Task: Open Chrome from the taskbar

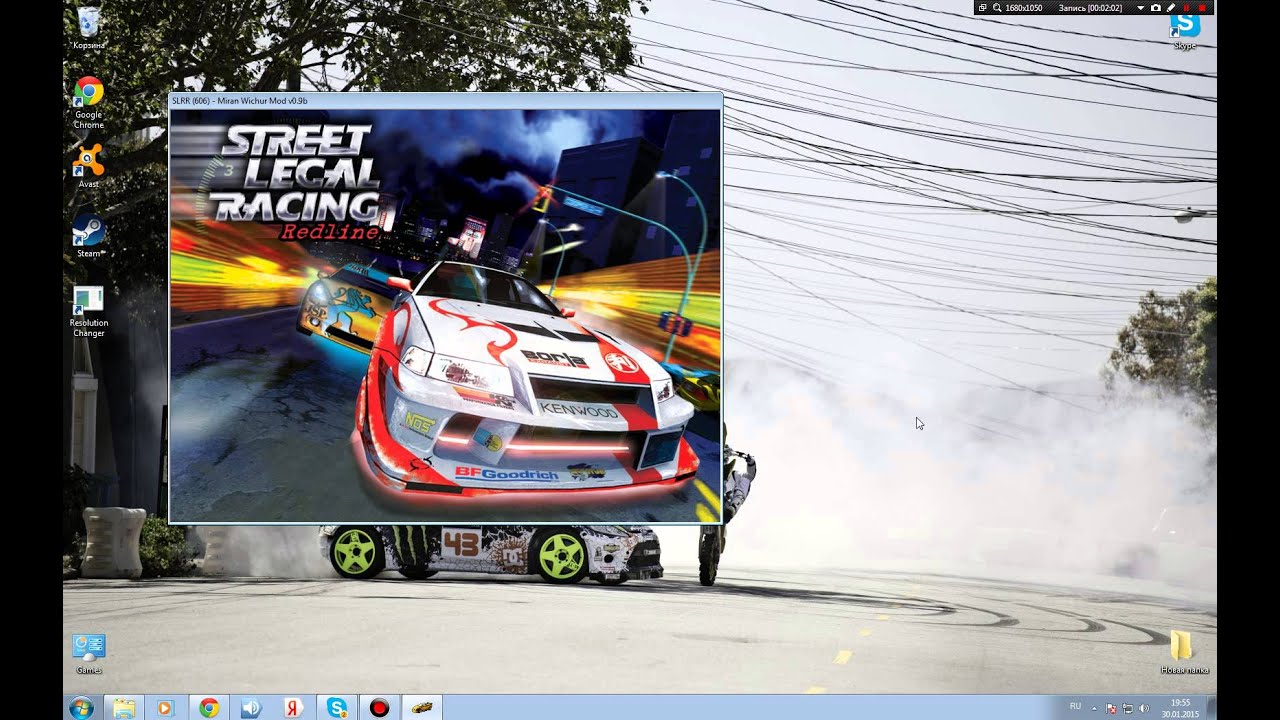Action: pos(208,708)
